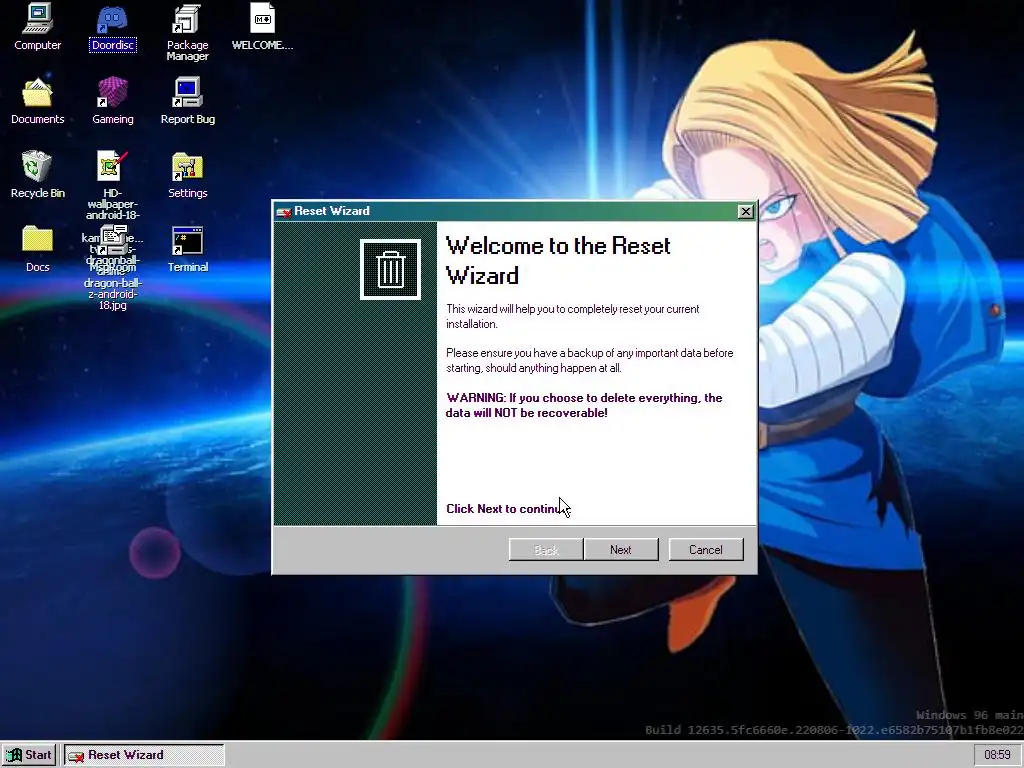The image size is (1024, 768).
Task: Launch the Terminal desktop shortcut
Action: click(x=187, y=248)
